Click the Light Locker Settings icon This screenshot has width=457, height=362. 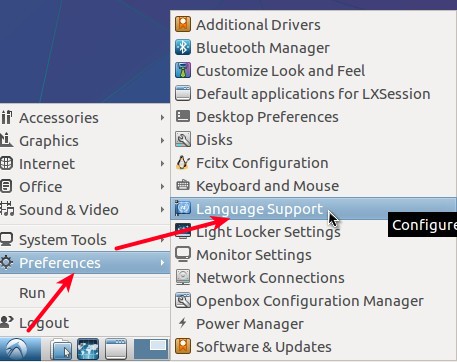[x=183, y=231]
